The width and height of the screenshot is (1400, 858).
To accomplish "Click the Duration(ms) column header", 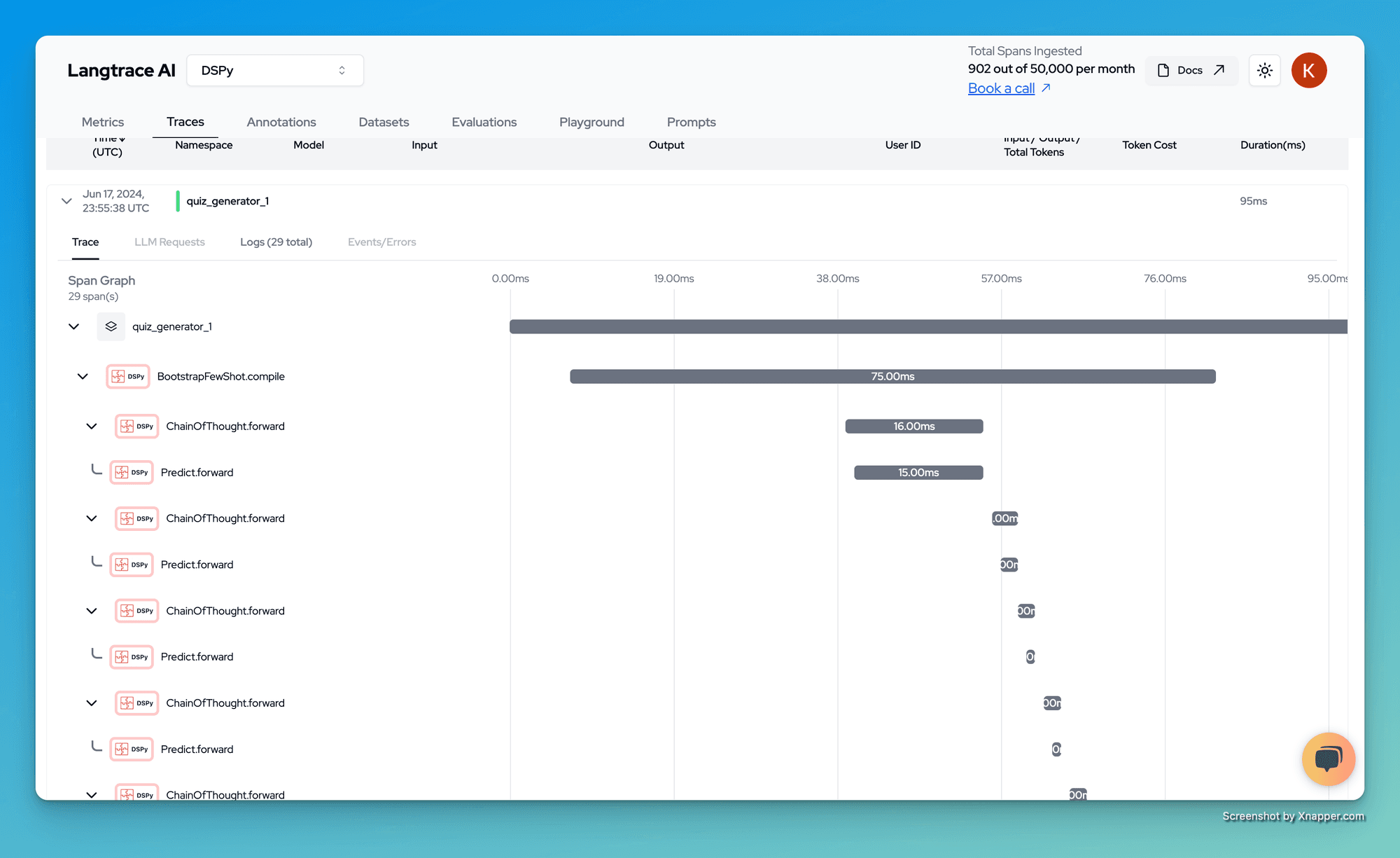I will (1273, 145).
